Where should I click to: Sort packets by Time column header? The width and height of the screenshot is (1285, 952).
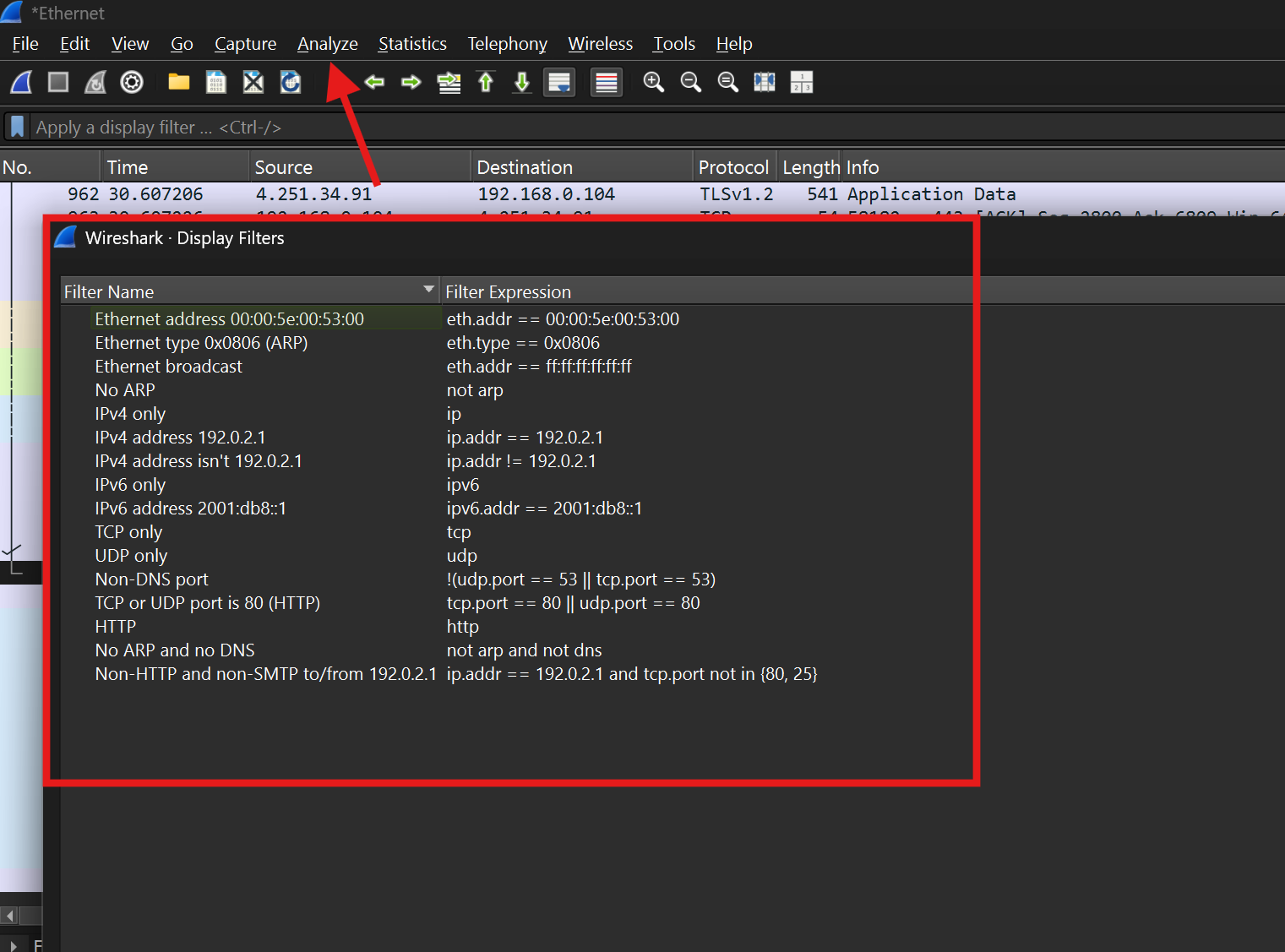[175, 167]
